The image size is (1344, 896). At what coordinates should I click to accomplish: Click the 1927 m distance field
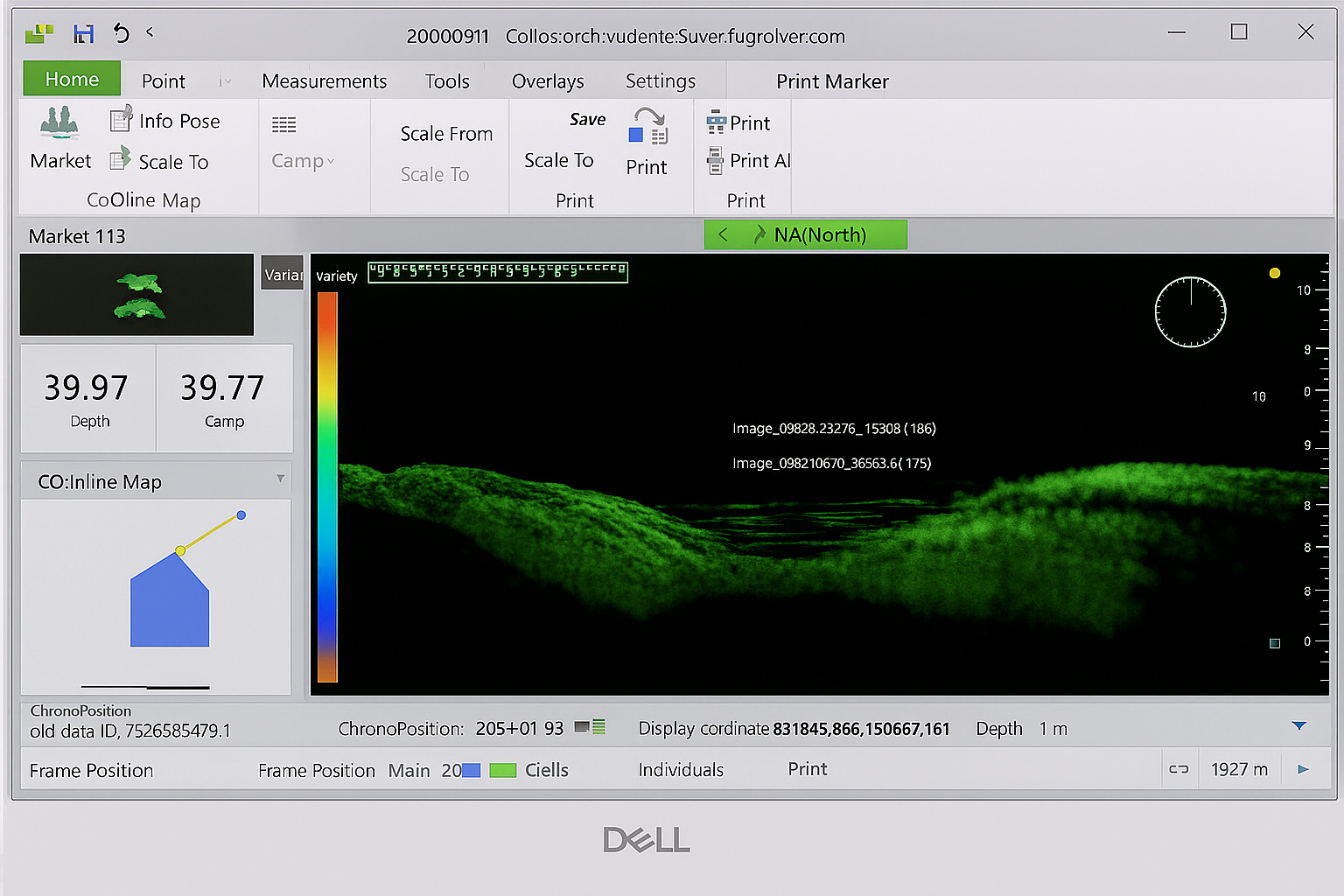tap(1239, 769)
